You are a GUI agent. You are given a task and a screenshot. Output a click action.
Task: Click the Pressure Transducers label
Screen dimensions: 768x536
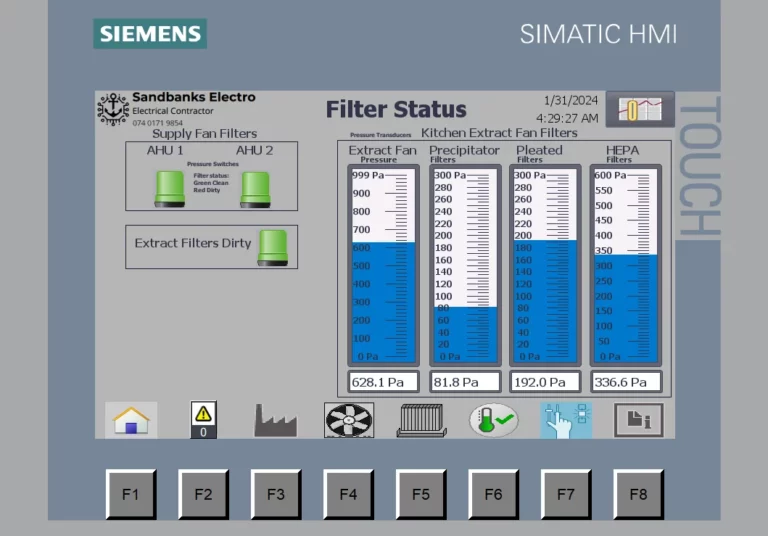coord(381,135)
